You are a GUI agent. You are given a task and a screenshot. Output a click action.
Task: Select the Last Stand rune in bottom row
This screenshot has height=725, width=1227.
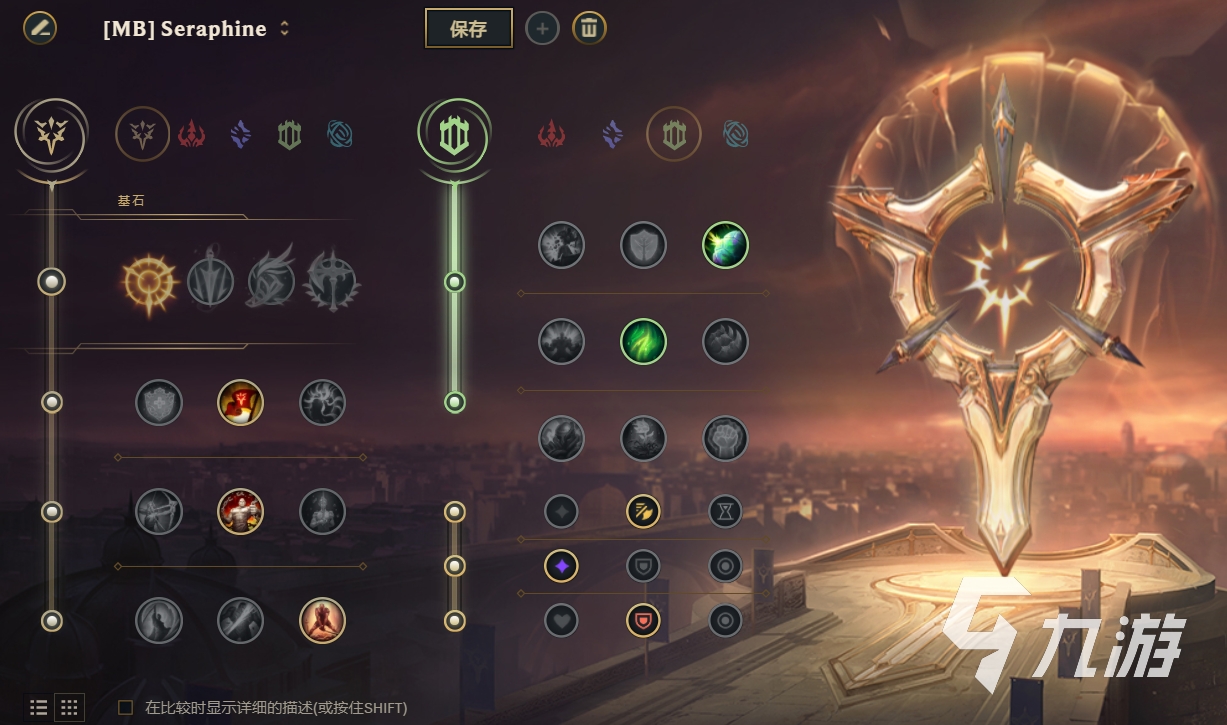tap(322, 620)
